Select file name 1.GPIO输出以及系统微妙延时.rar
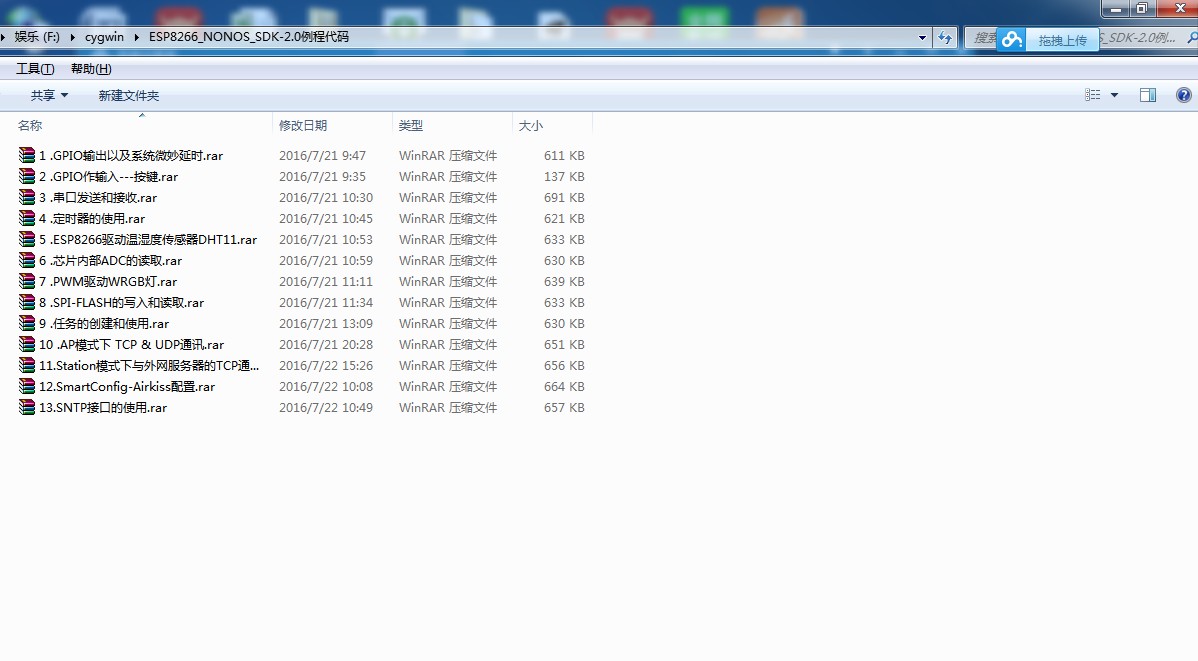This screenshot has width=1198, height=661. click(x=131, y=155)
